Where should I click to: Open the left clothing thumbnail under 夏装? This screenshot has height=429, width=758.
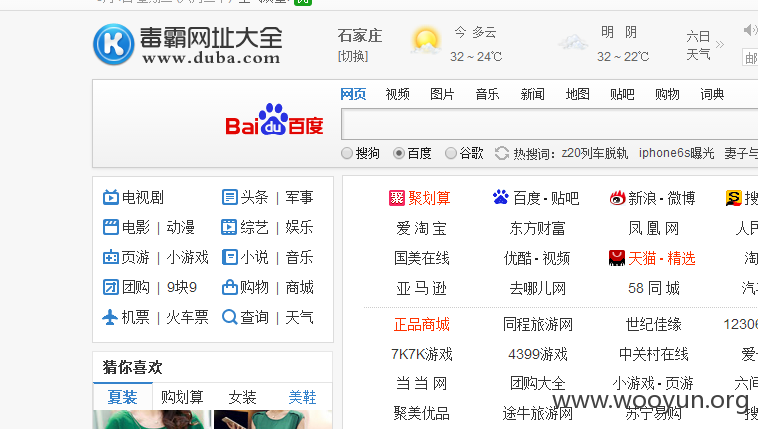[152, 419]
